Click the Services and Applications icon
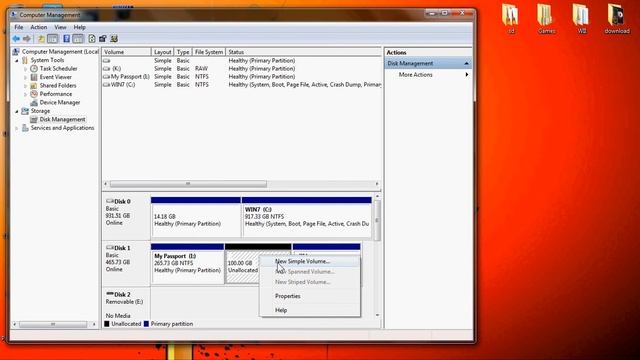This screenshot has width=640, height=360. [x=25, y=128]
